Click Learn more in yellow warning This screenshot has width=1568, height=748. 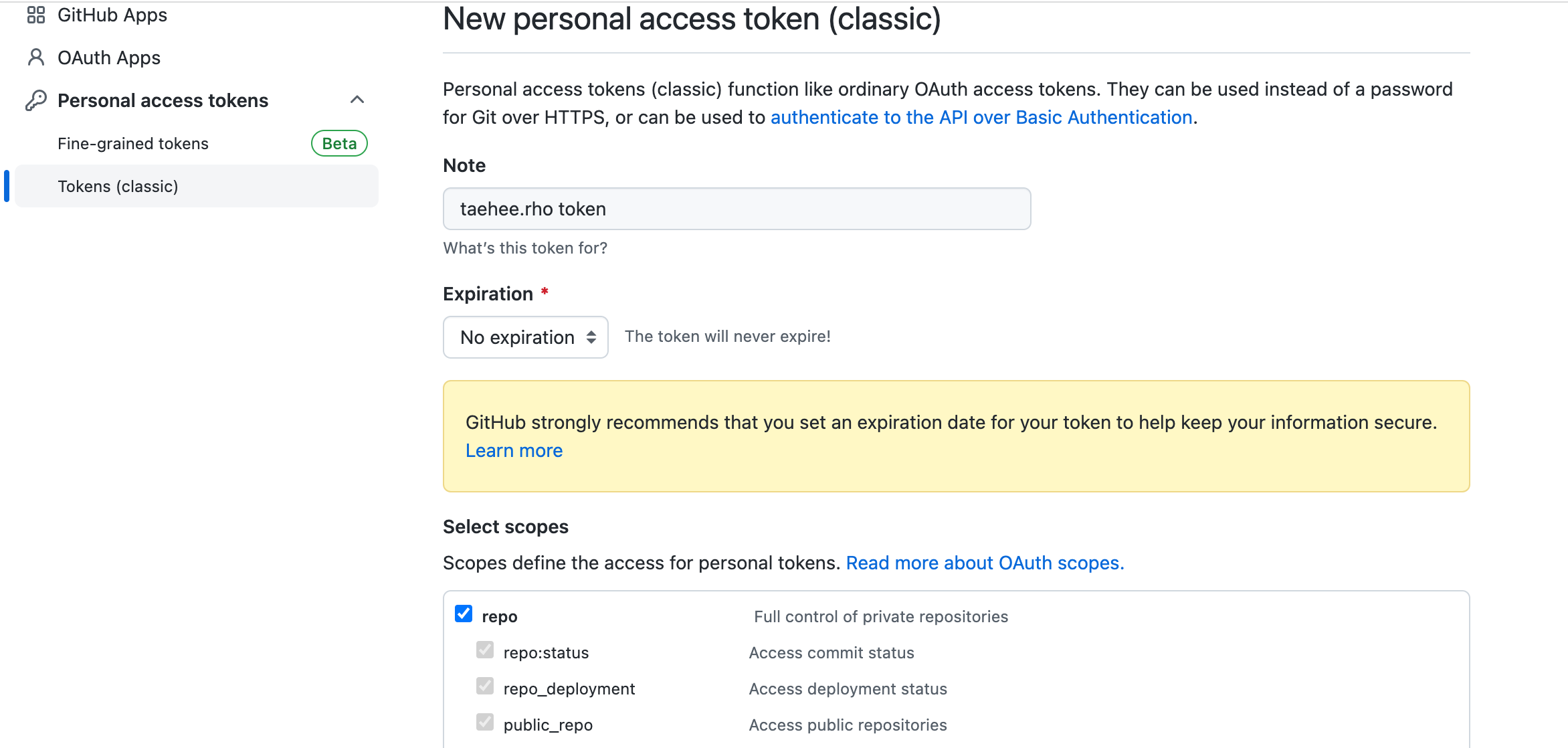[x=514, y=451]
